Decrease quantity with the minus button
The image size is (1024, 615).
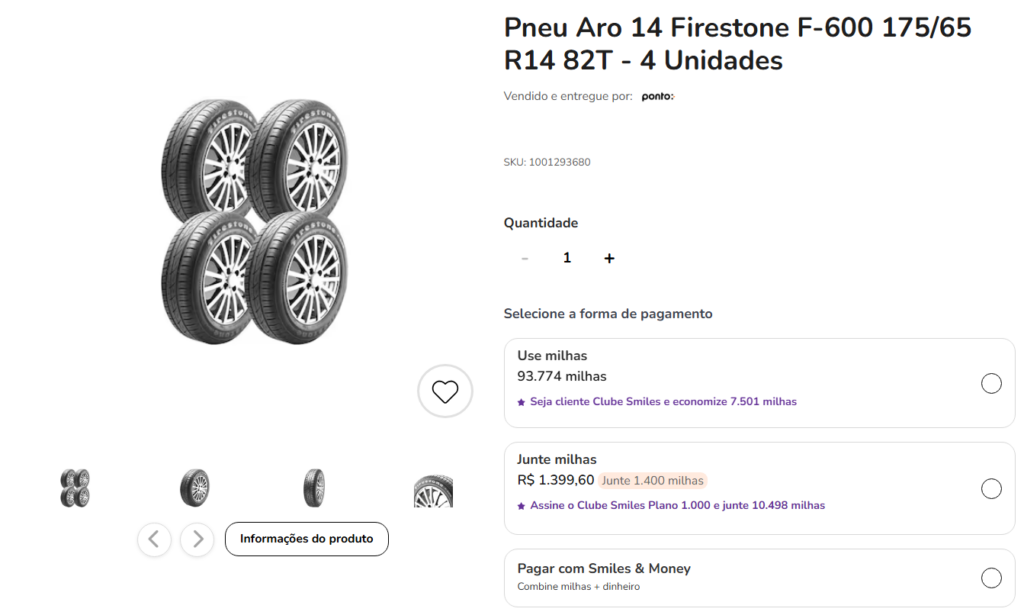525,258
